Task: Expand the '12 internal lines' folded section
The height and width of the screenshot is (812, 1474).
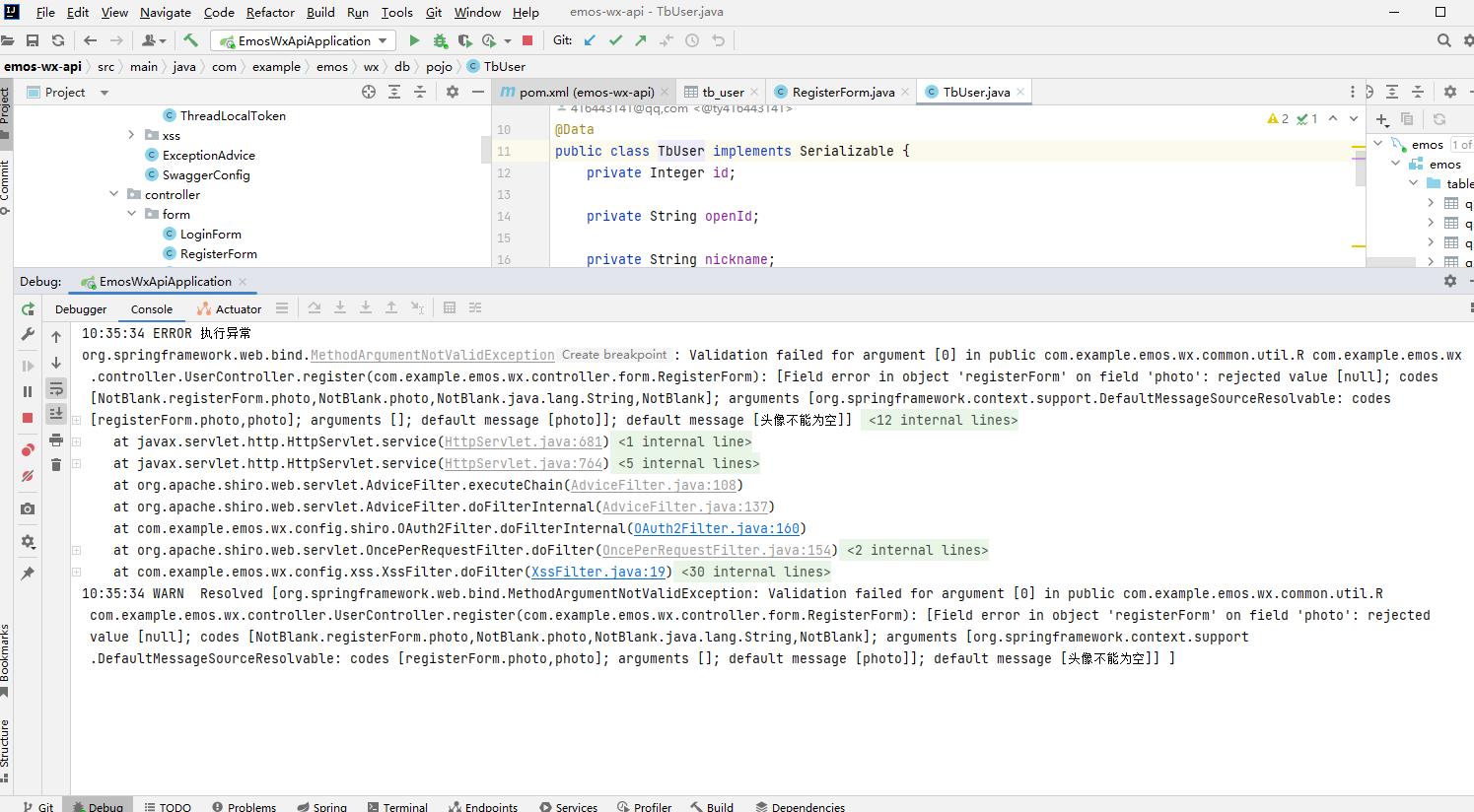Action: pyautogui.click(x=942, y=420)
